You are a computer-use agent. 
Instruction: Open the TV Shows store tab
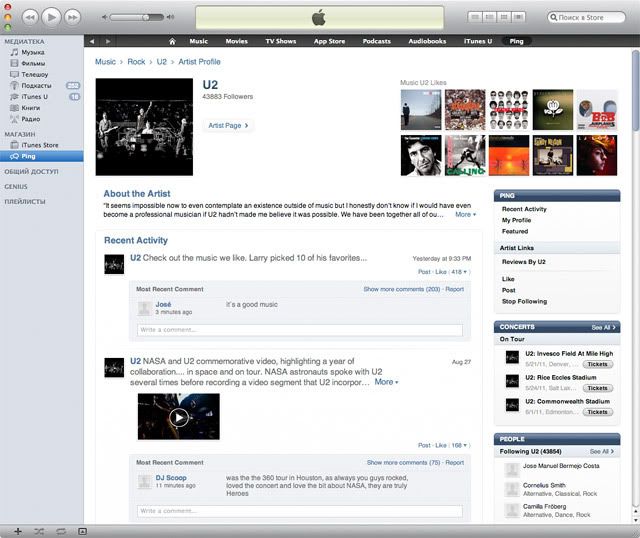(x=281, y=41)
